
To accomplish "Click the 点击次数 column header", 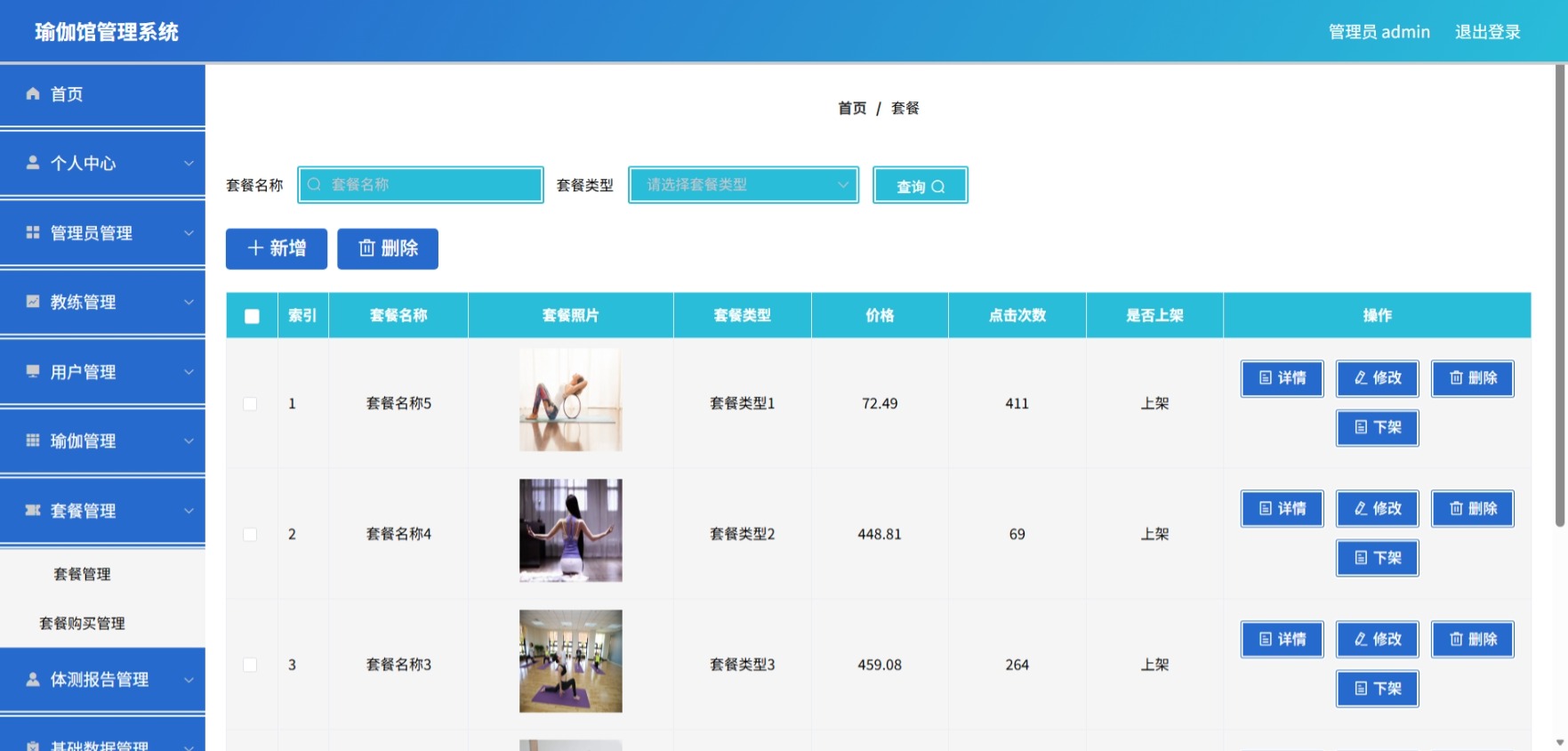I will (x=1017, y=315).
